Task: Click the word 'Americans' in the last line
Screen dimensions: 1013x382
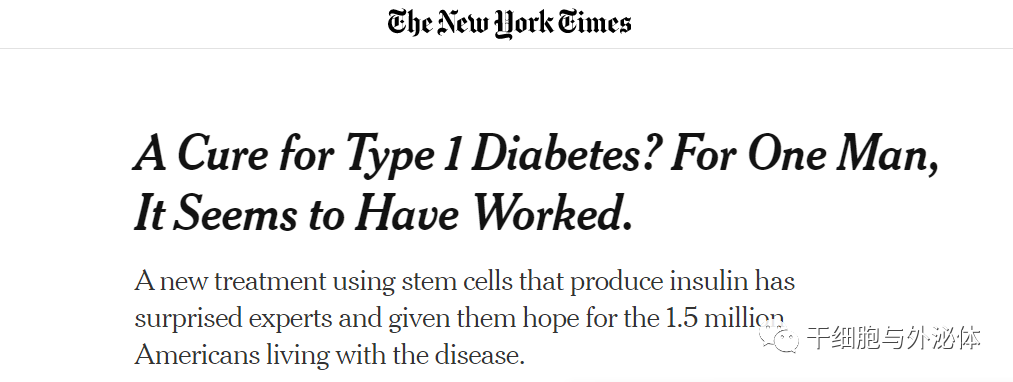Action: pyautogui.click(x=197, y=355)
